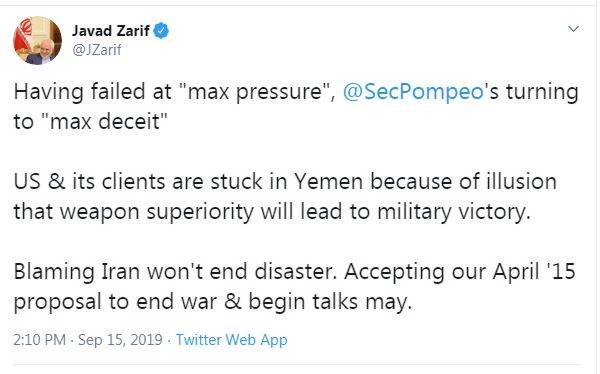
Task: Visit the @JZarif handle
Action: [x=97, y=50]
